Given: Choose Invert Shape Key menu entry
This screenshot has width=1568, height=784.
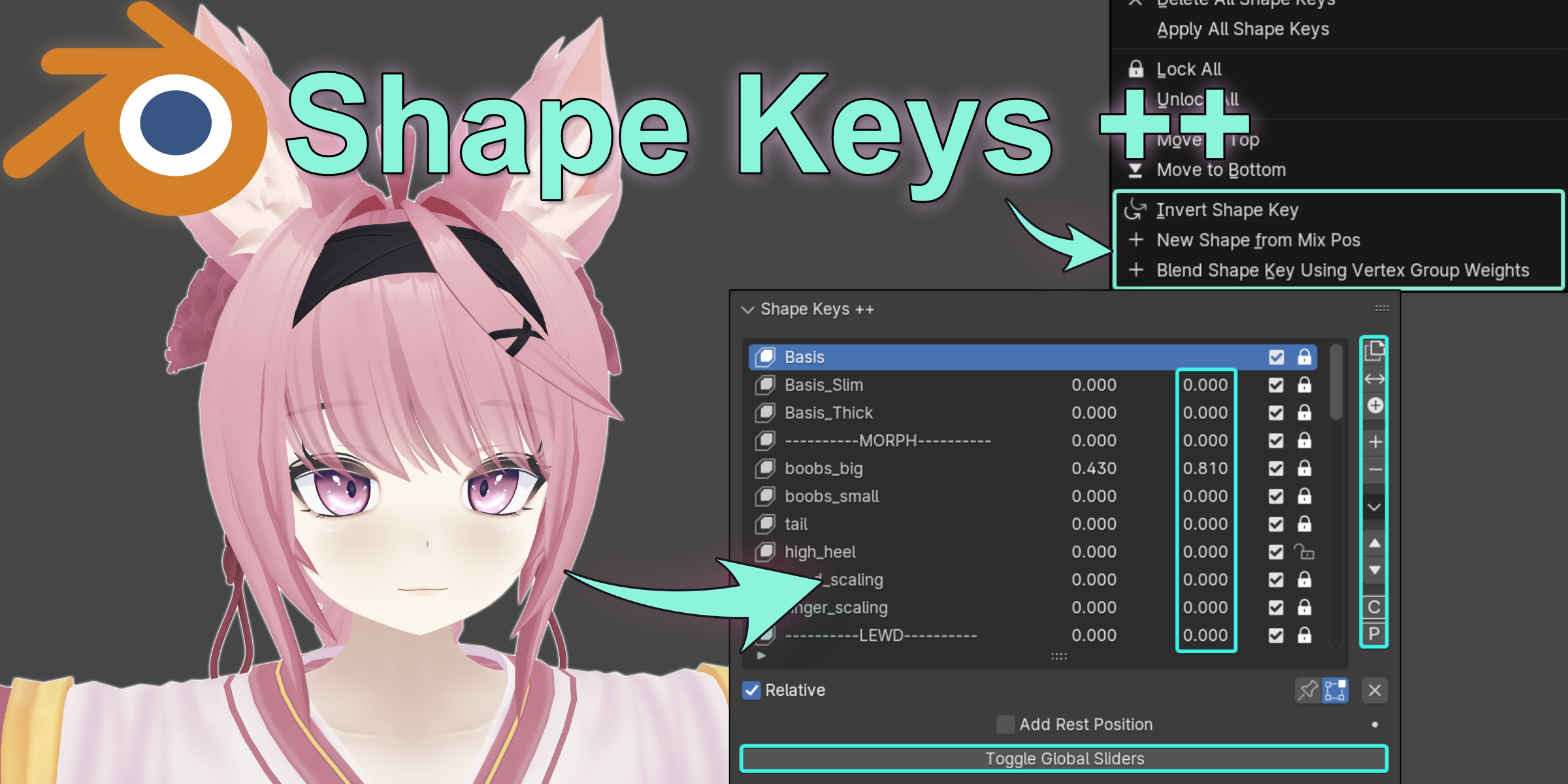Looking at the screenshot, I should [x=1228, y=210].
